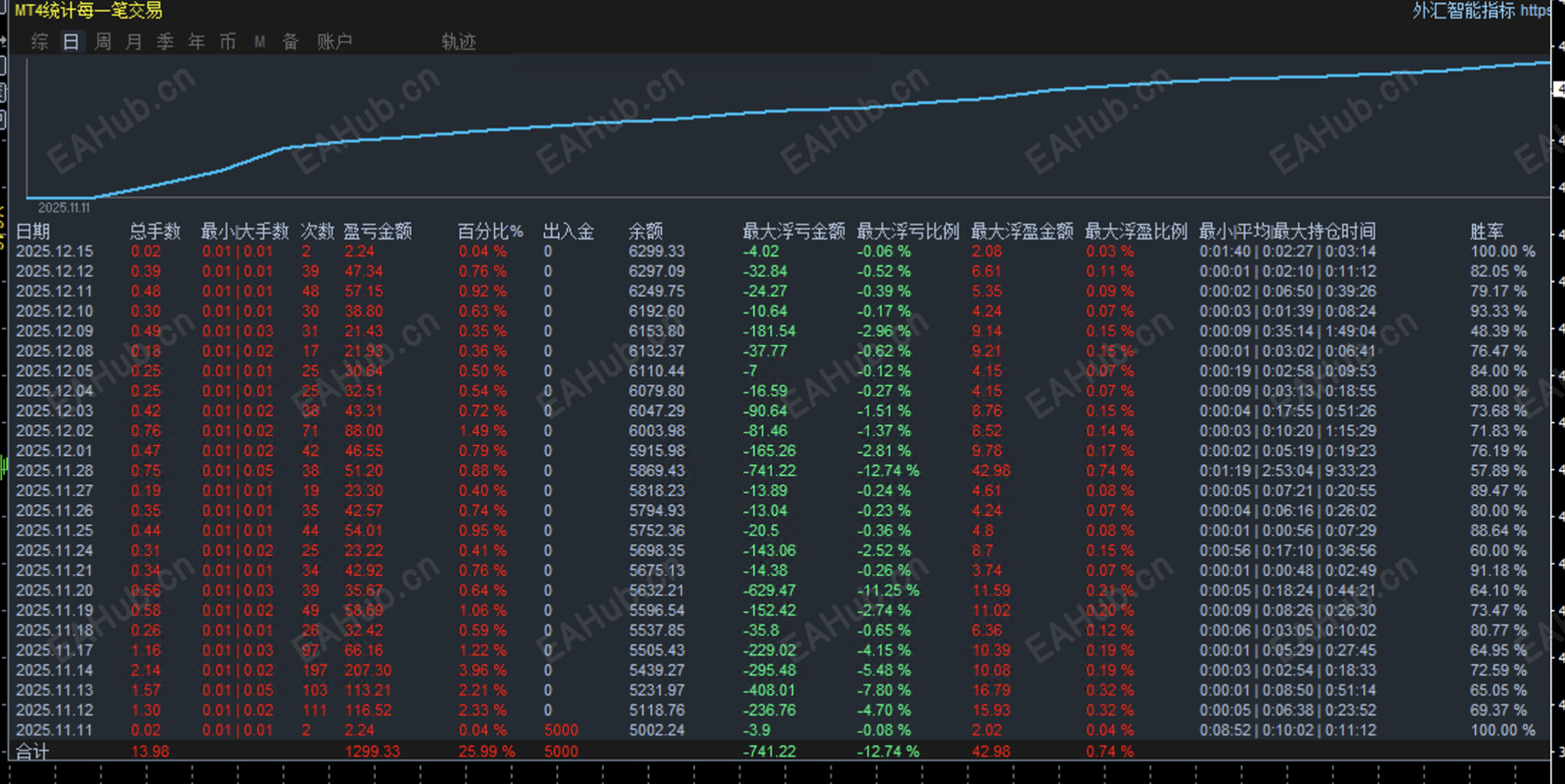Switch to the 综 summary tab
Viewport: 1565px width, 784px height.
(x=40, y=41)
